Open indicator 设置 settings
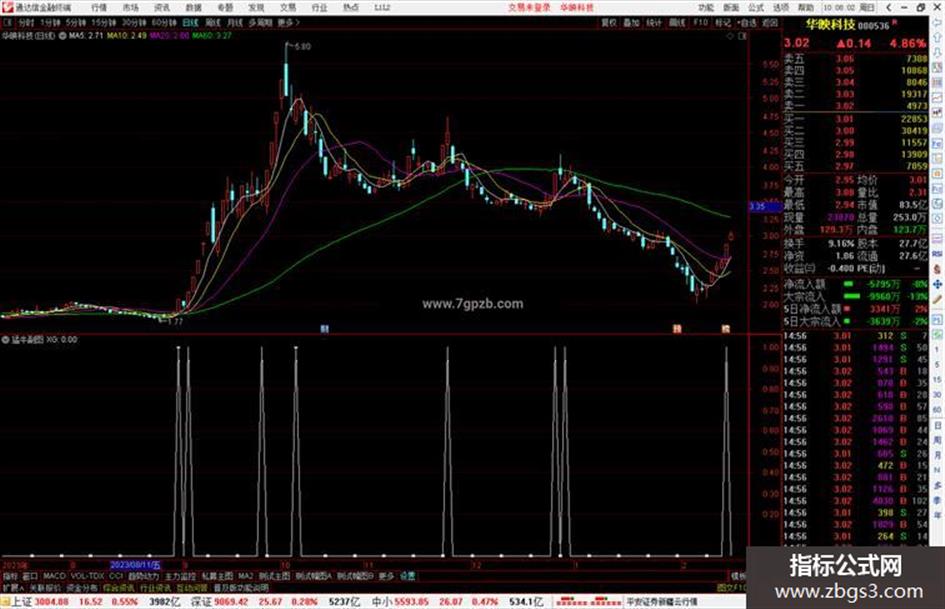Screen dimensions: 945x609 (408, 576)
